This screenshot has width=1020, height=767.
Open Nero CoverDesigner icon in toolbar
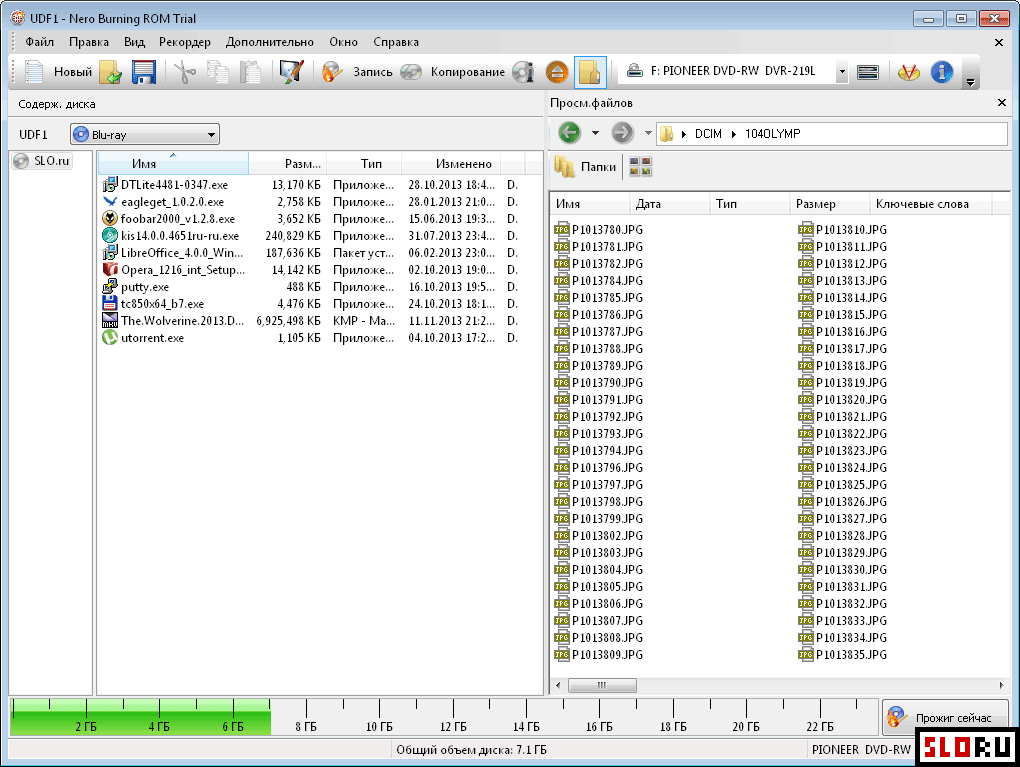click(908, 72)
